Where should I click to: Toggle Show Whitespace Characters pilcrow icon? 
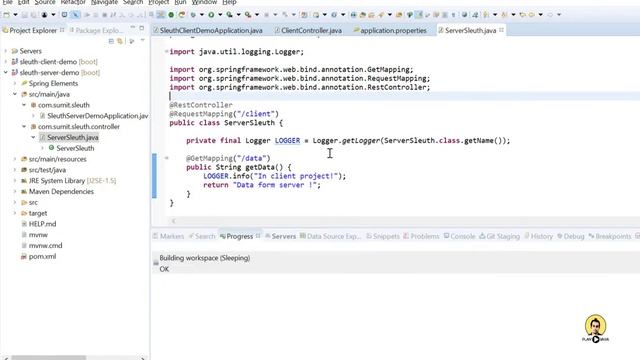453,15
